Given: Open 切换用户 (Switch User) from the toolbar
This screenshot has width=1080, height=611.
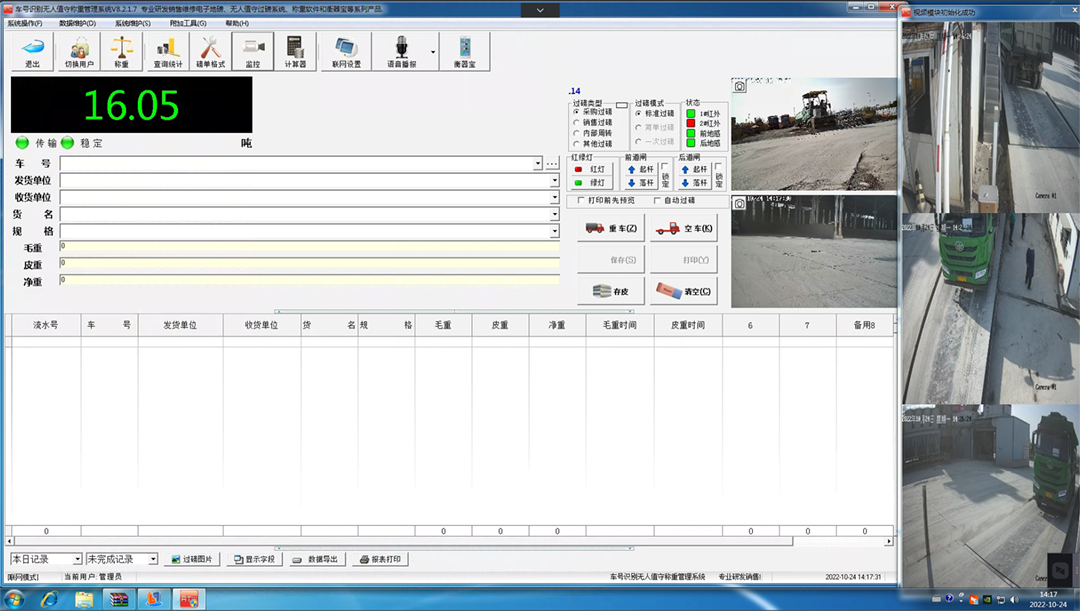Looking at the screenshot, I should point(79,52).
